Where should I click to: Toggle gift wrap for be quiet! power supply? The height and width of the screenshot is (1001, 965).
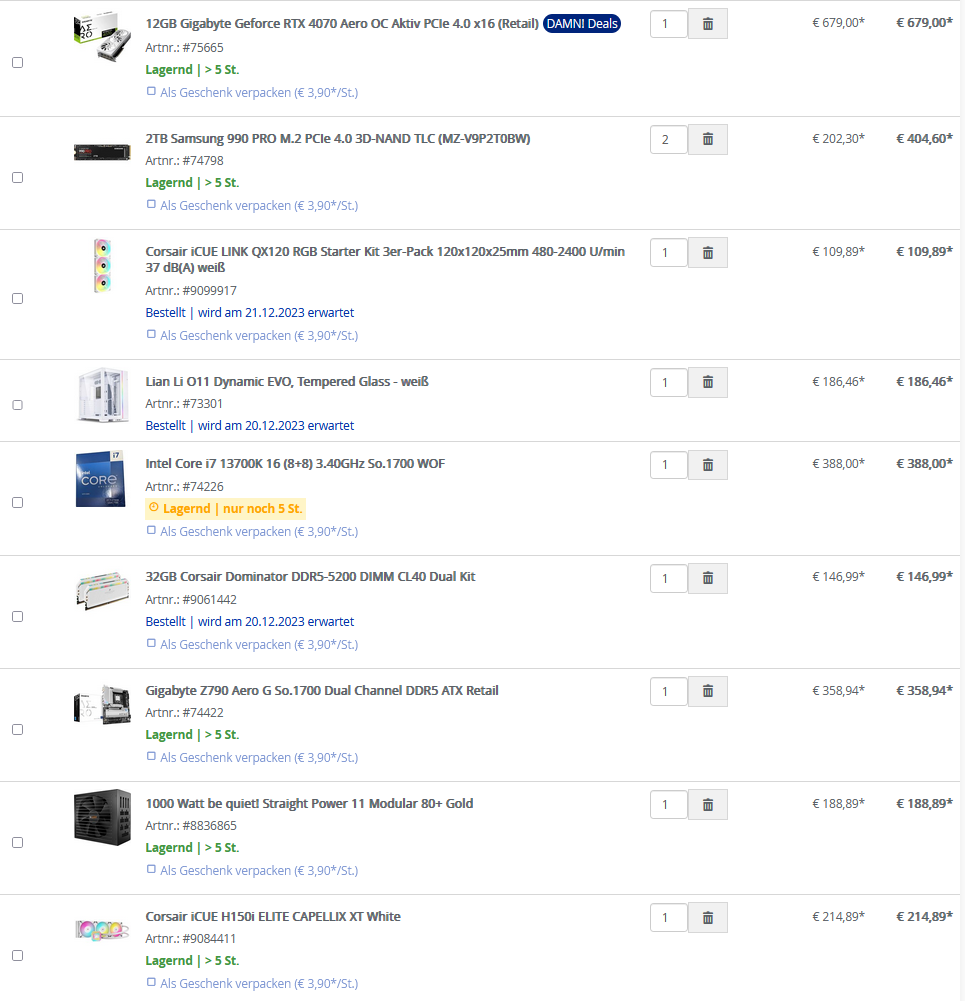pos(151,869)
